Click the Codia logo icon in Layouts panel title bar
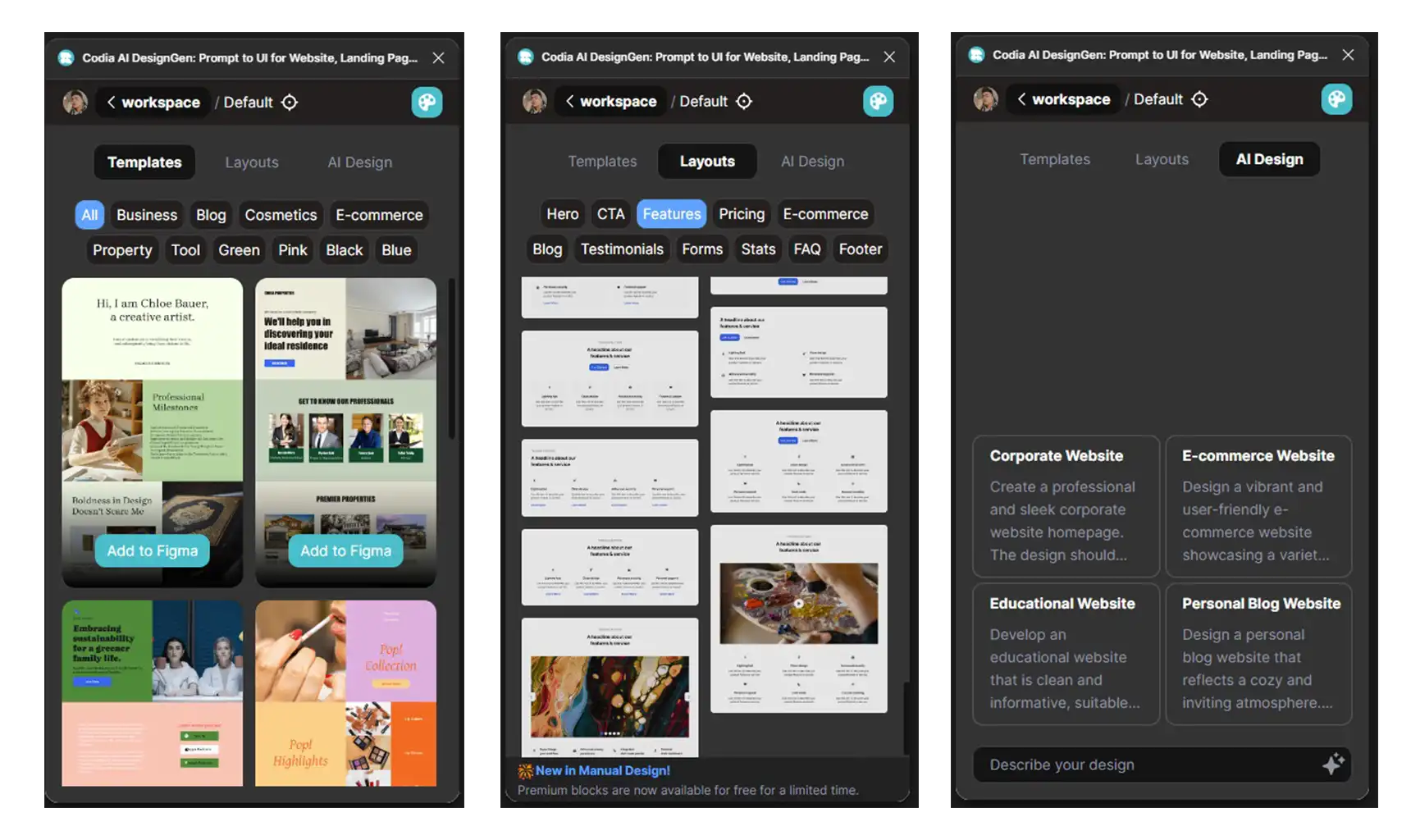This screenshot has height=840, width=1411. pyautogui.click(x=526, y=57)
